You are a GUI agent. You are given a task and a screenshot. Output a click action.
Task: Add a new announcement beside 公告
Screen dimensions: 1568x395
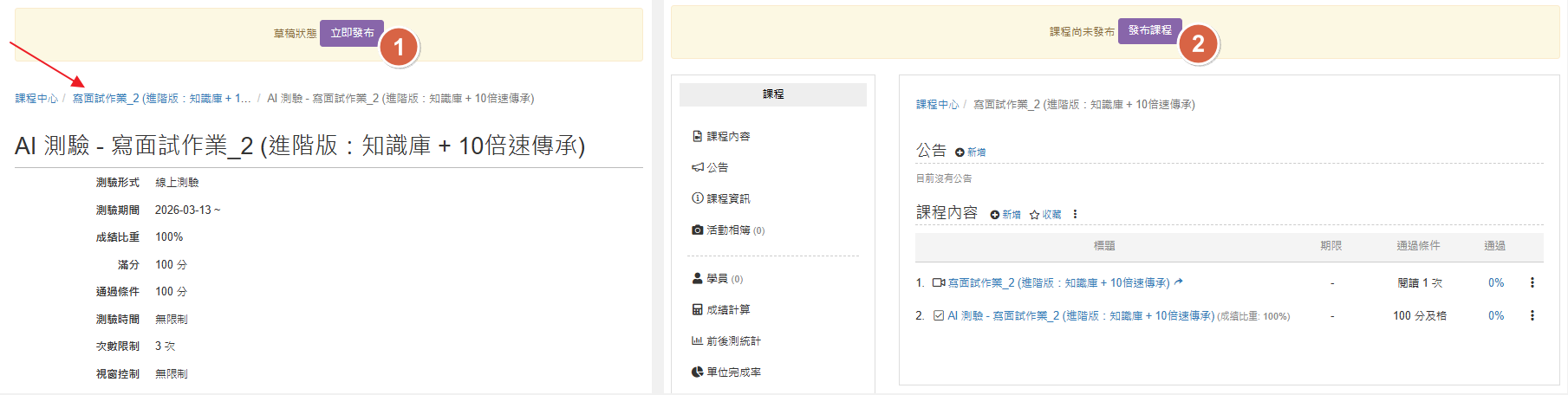point(970,152)
